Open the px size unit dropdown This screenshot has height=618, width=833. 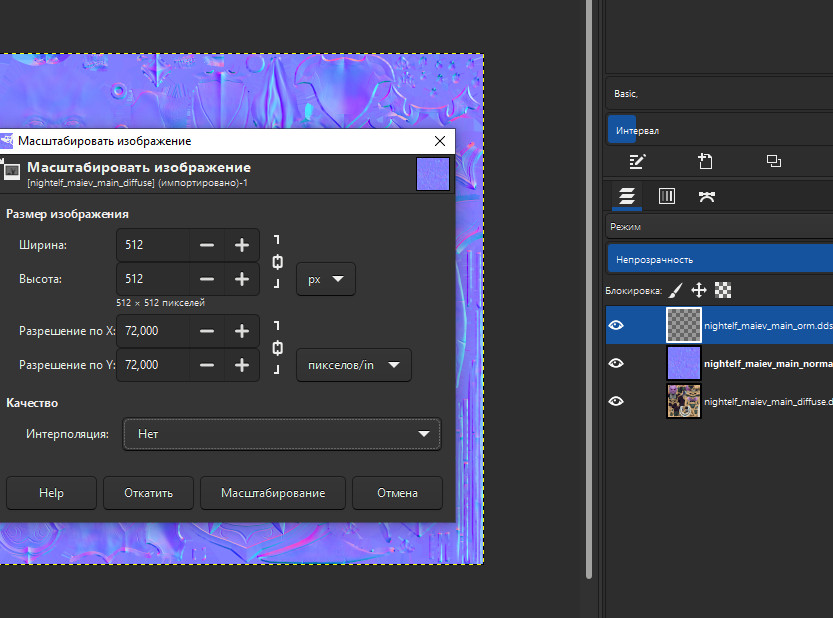click(x=325, y=279)
